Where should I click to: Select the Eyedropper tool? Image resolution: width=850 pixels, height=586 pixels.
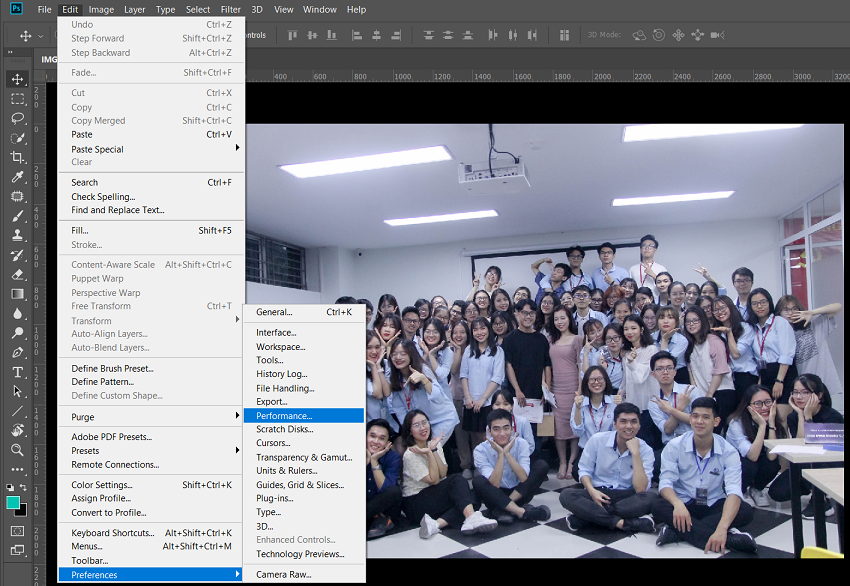coord(17,177)
